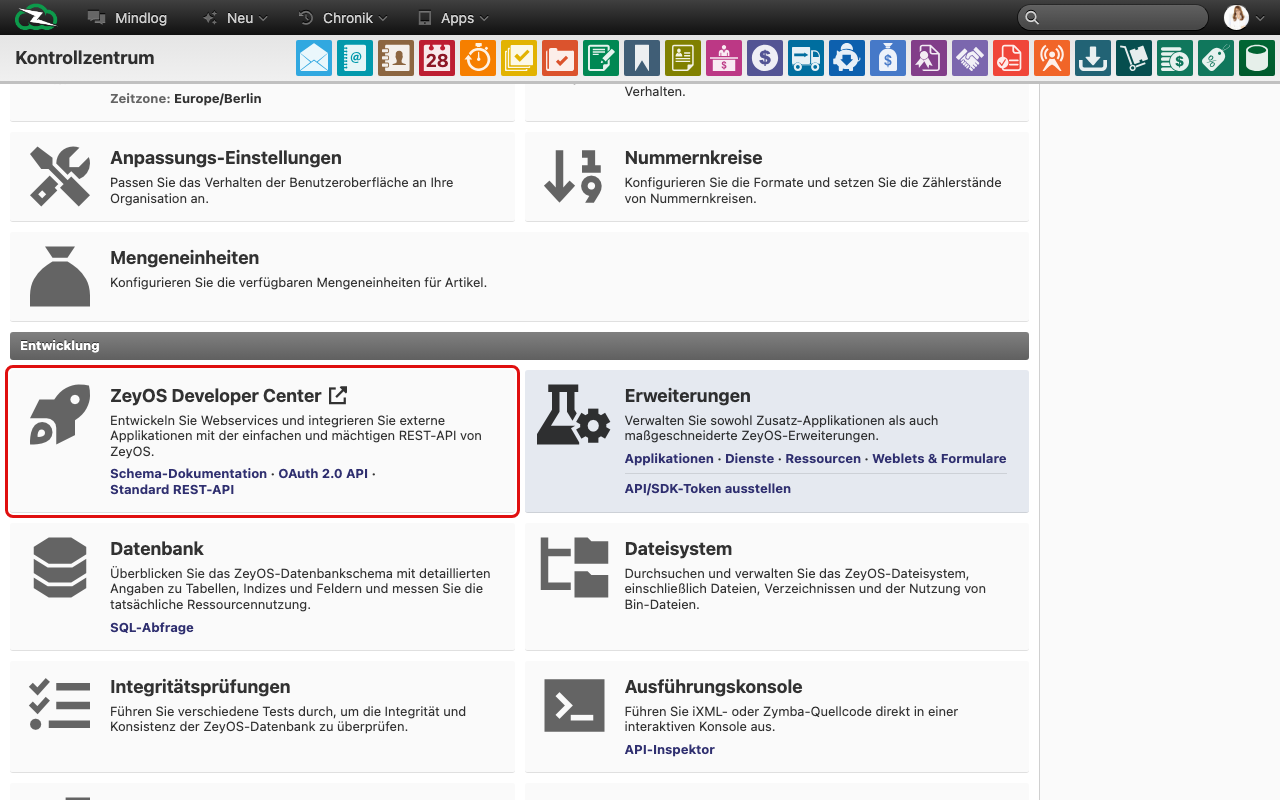The height and width of the screenshot is (800, 1280).
Task: Open the ZeyOS Developer Center heading
Action: pyautogui.click(x=216, y=396)
